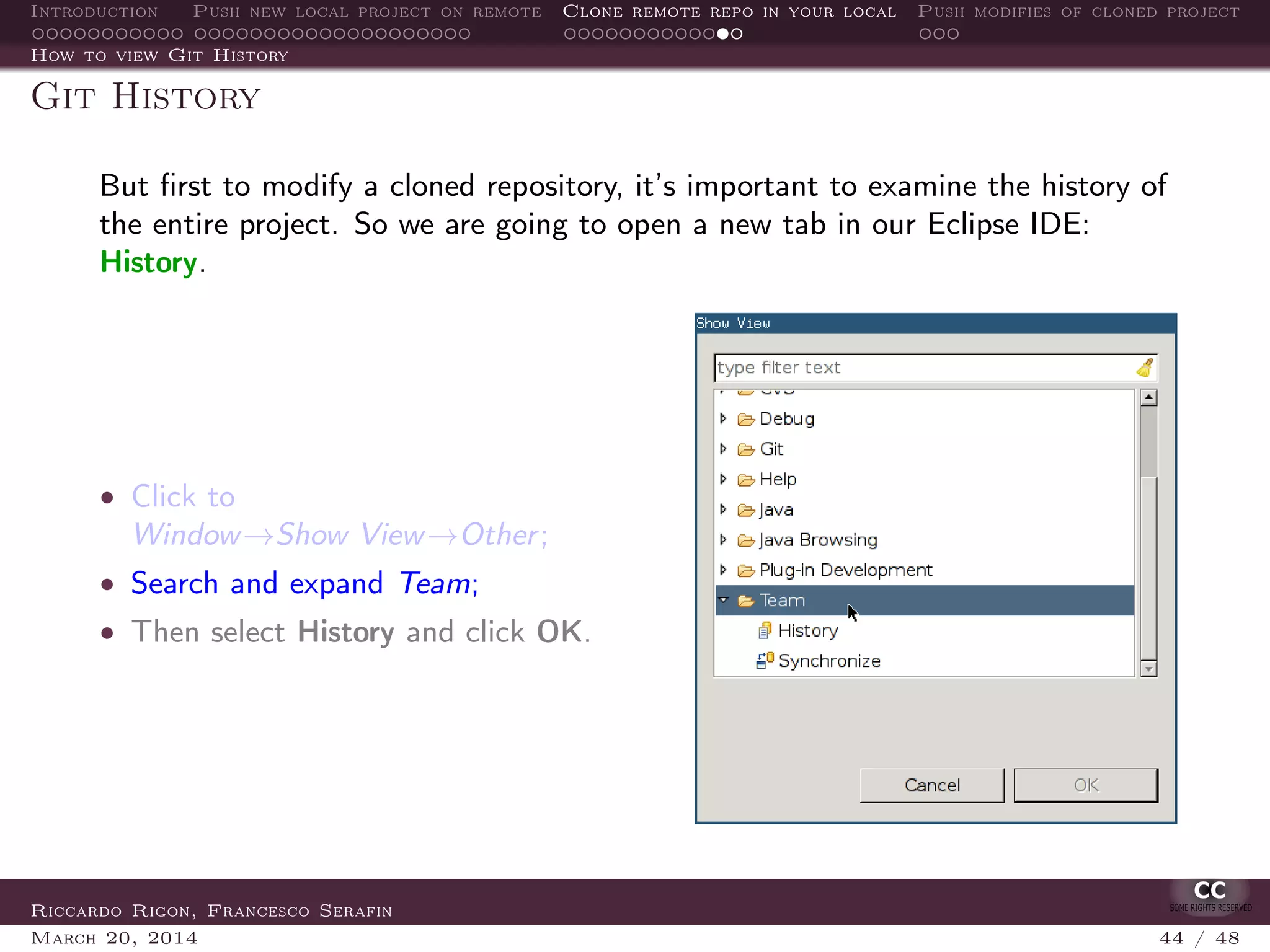Go to Push New Local Project section
The width and height of the screenshot is (1270, 952).
click(x=367, y=12)
